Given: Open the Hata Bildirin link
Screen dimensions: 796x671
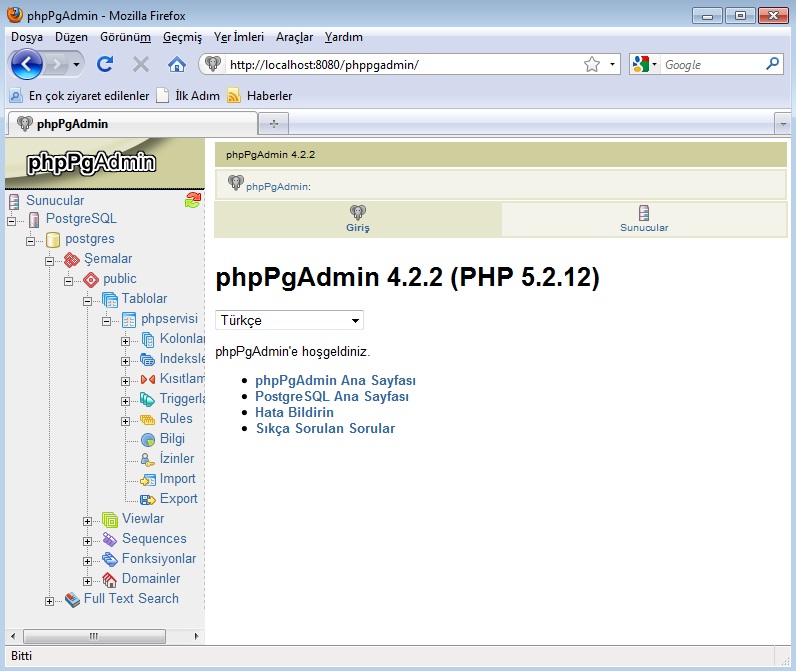Looking at the screenshot, I should [x=294, y=412].
